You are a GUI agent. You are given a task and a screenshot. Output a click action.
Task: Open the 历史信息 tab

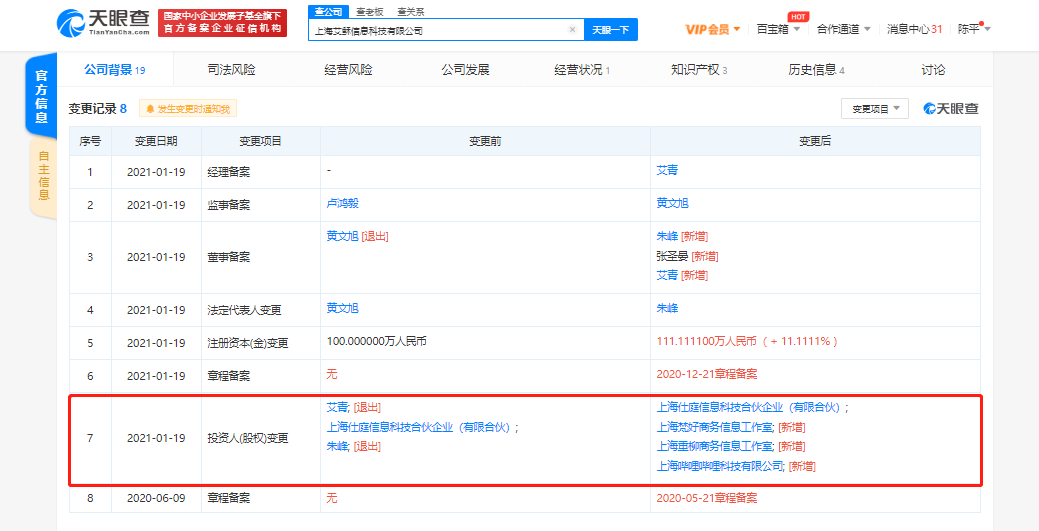pyautogui.click(x=815, y=70)
